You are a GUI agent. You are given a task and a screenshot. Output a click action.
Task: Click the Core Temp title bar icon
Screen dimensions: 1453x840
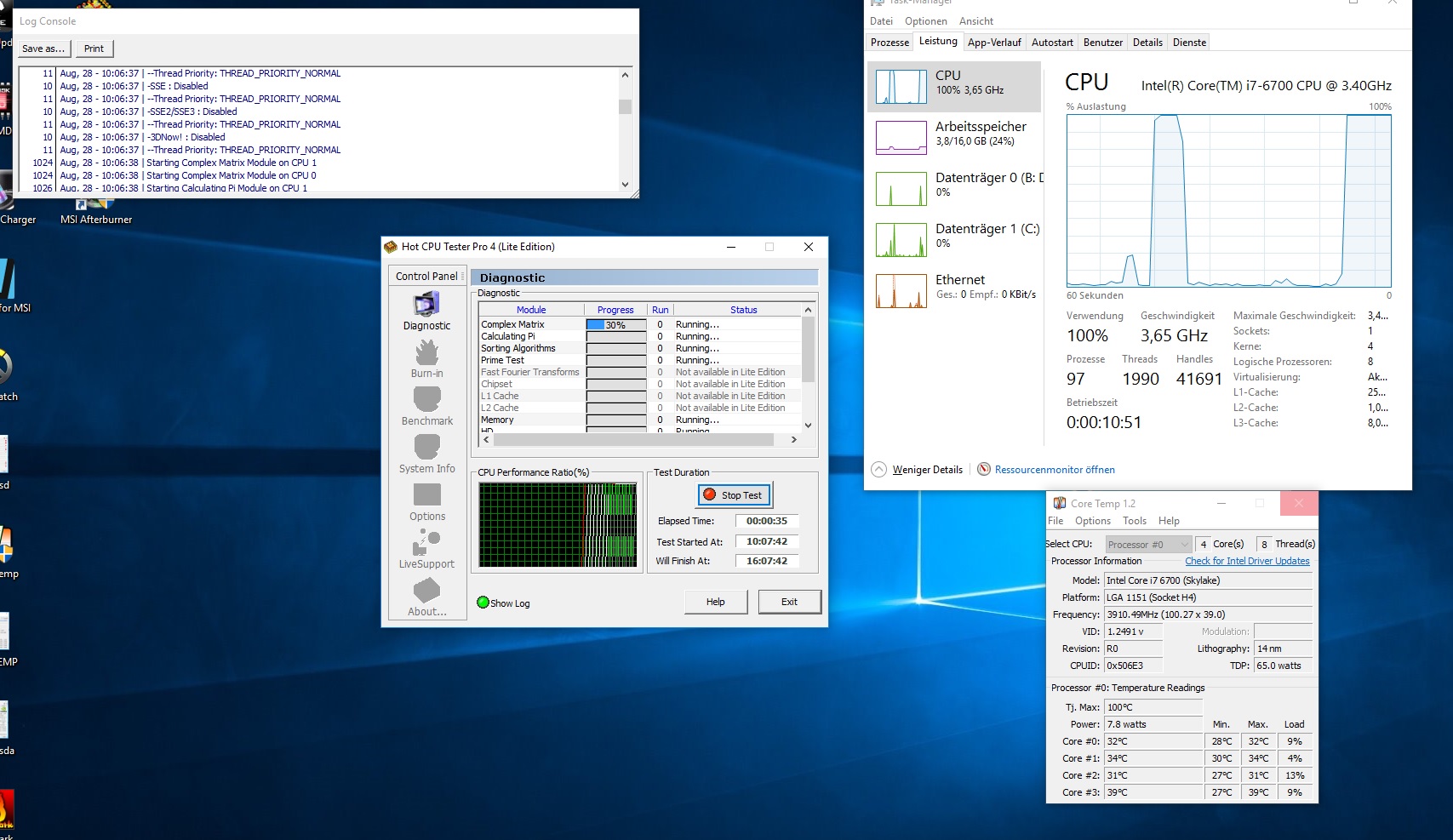(1060, 503)
